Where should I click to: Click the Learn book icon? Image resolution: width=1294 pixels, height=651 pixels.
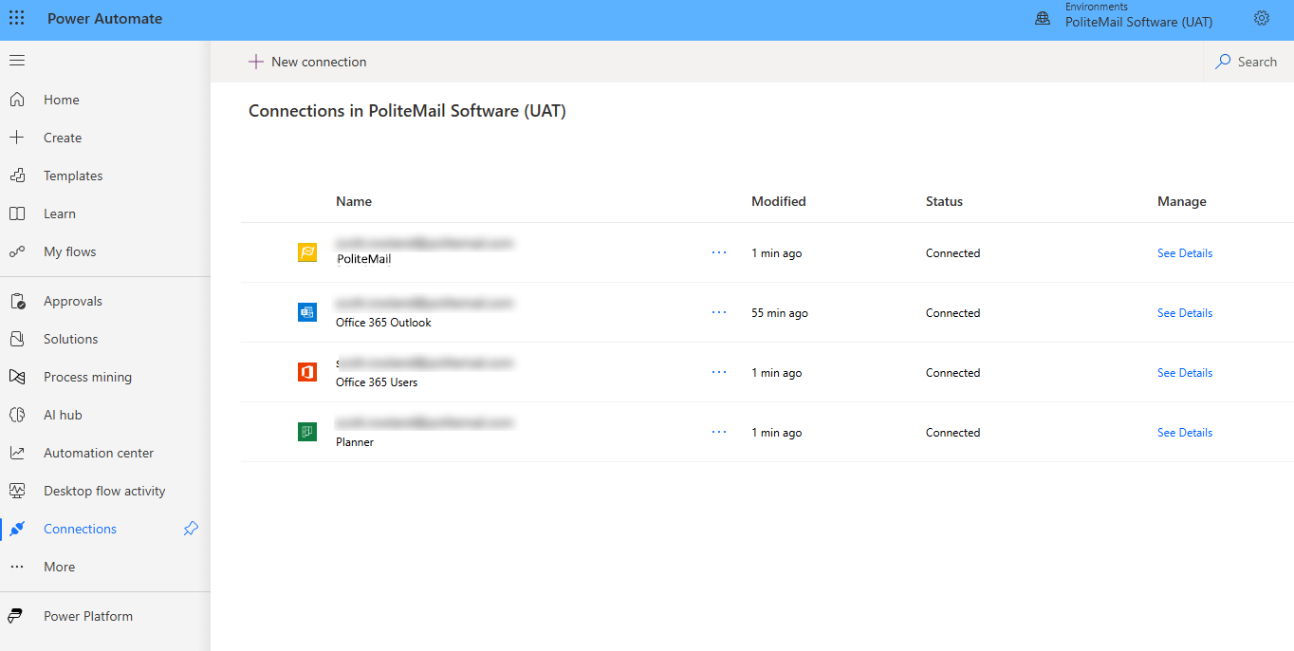coord(17,214)
